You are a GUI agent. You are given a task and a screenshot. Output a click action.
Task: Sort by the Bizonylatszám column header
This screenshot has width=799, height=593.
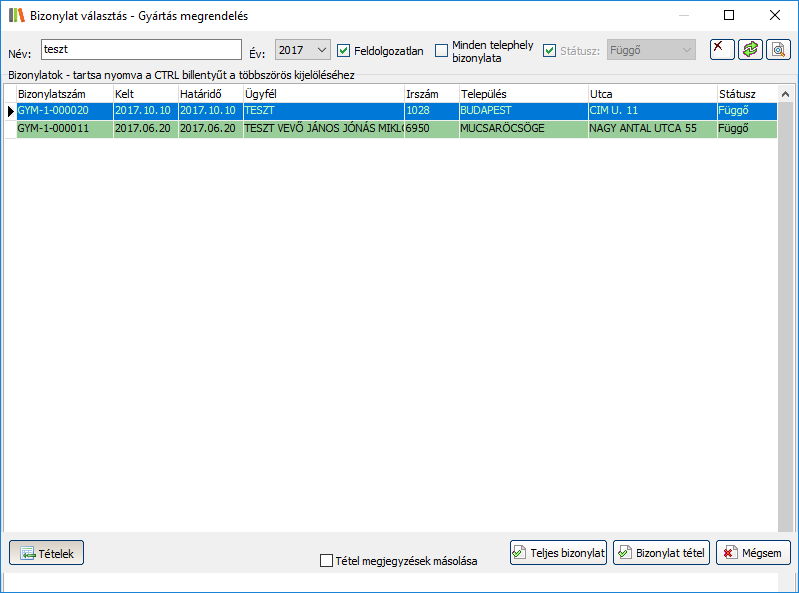point(63,93)
